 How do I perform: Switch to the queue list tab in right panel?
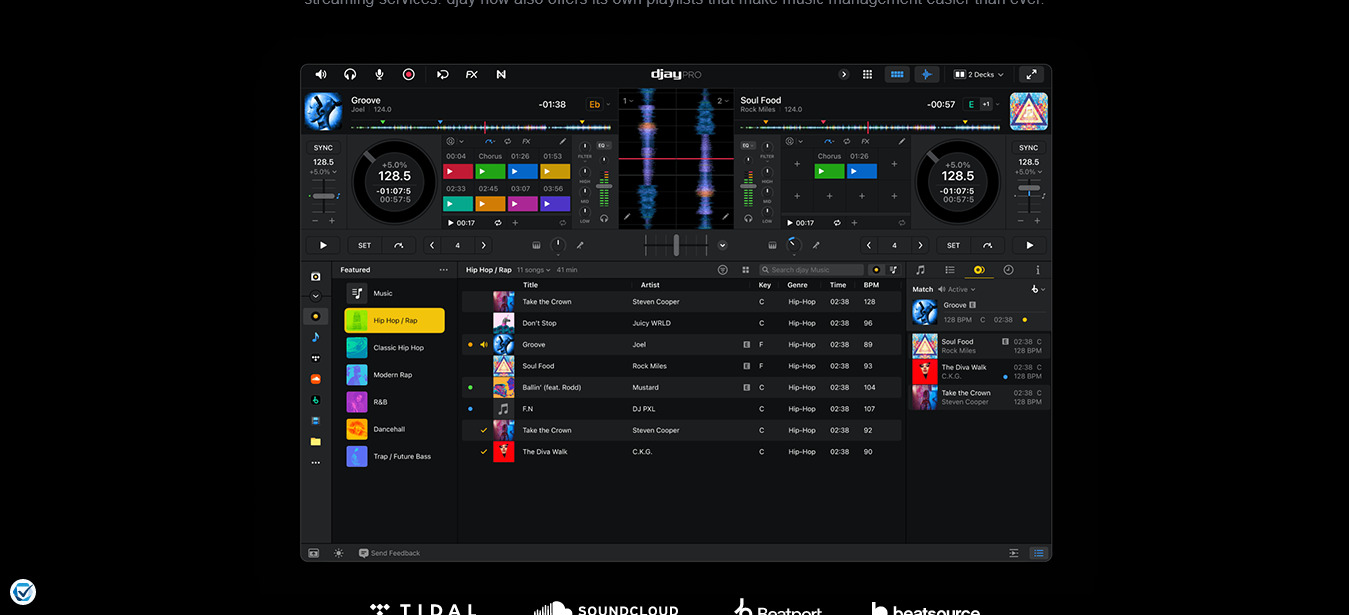[950, 270]
